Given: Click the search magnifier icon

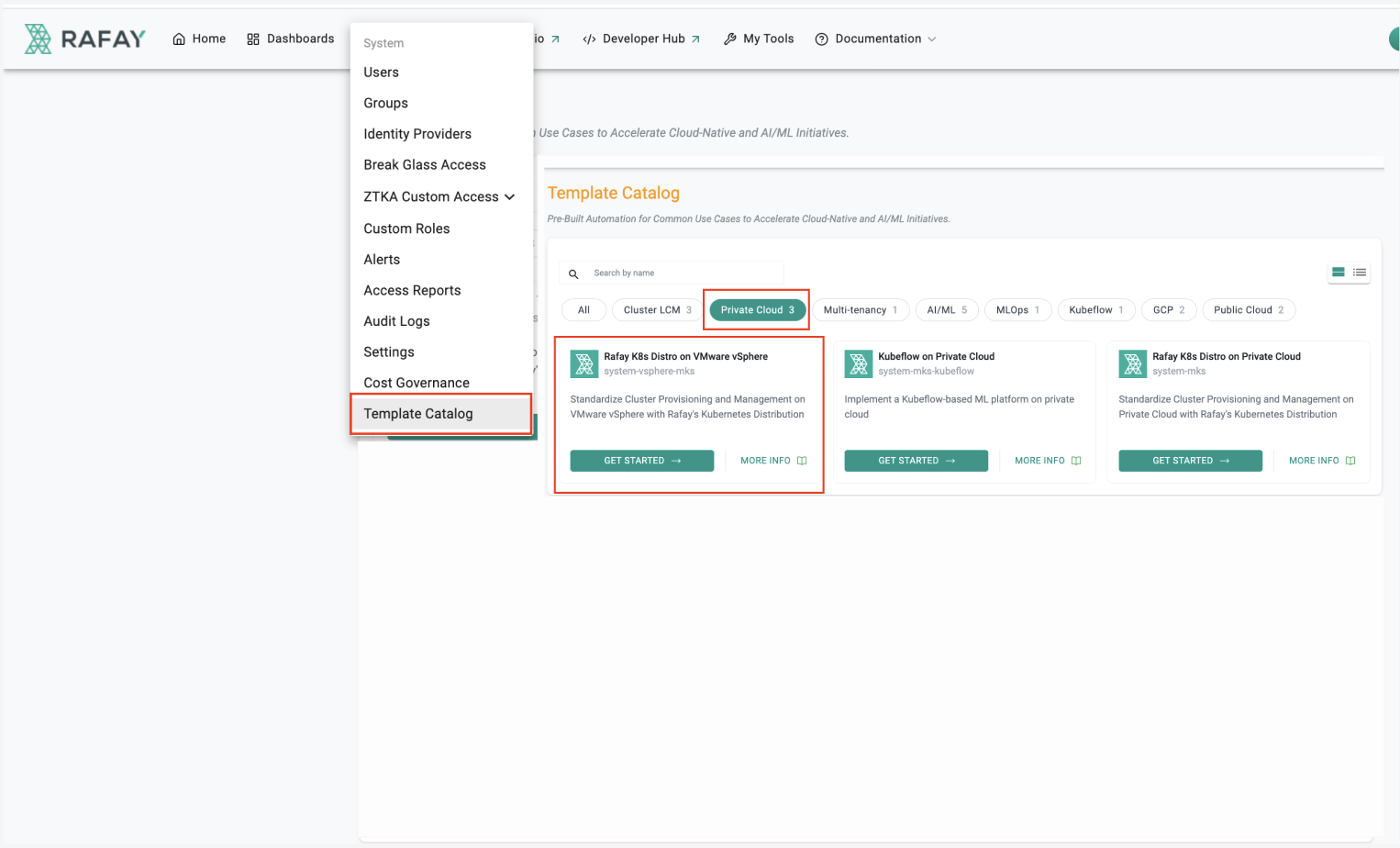Looking at the screenshot, I should [x=573, y=273].
